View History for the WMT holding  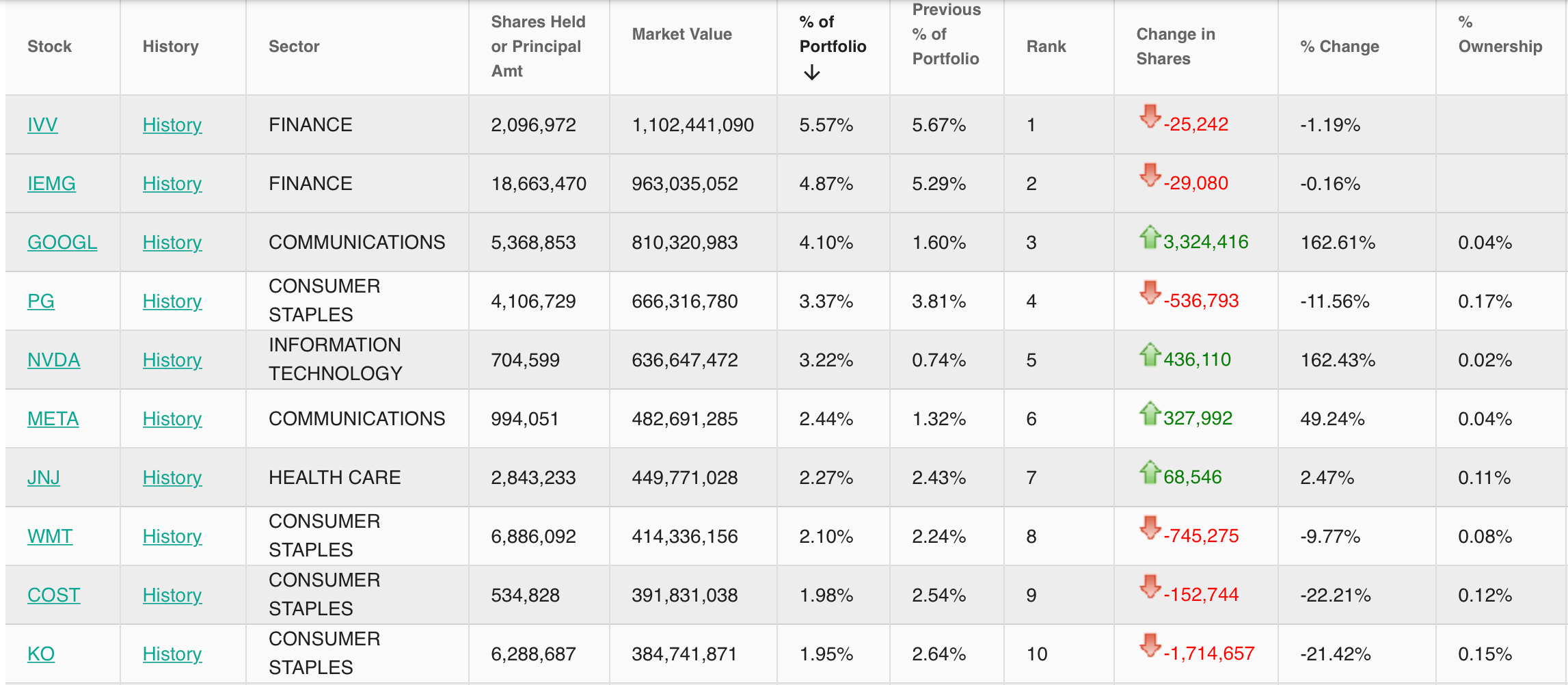(172, 537)
